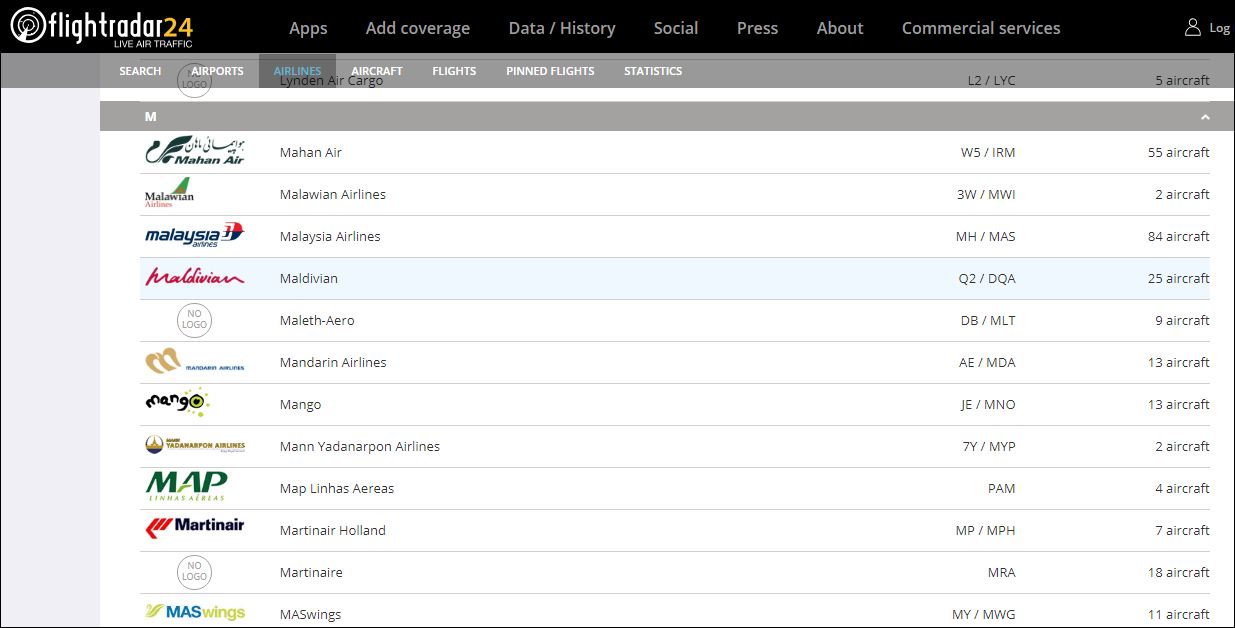The image size is (1235, 628).
Task: Switch to the AIRPORTS tab
Action: coord(217,71)
